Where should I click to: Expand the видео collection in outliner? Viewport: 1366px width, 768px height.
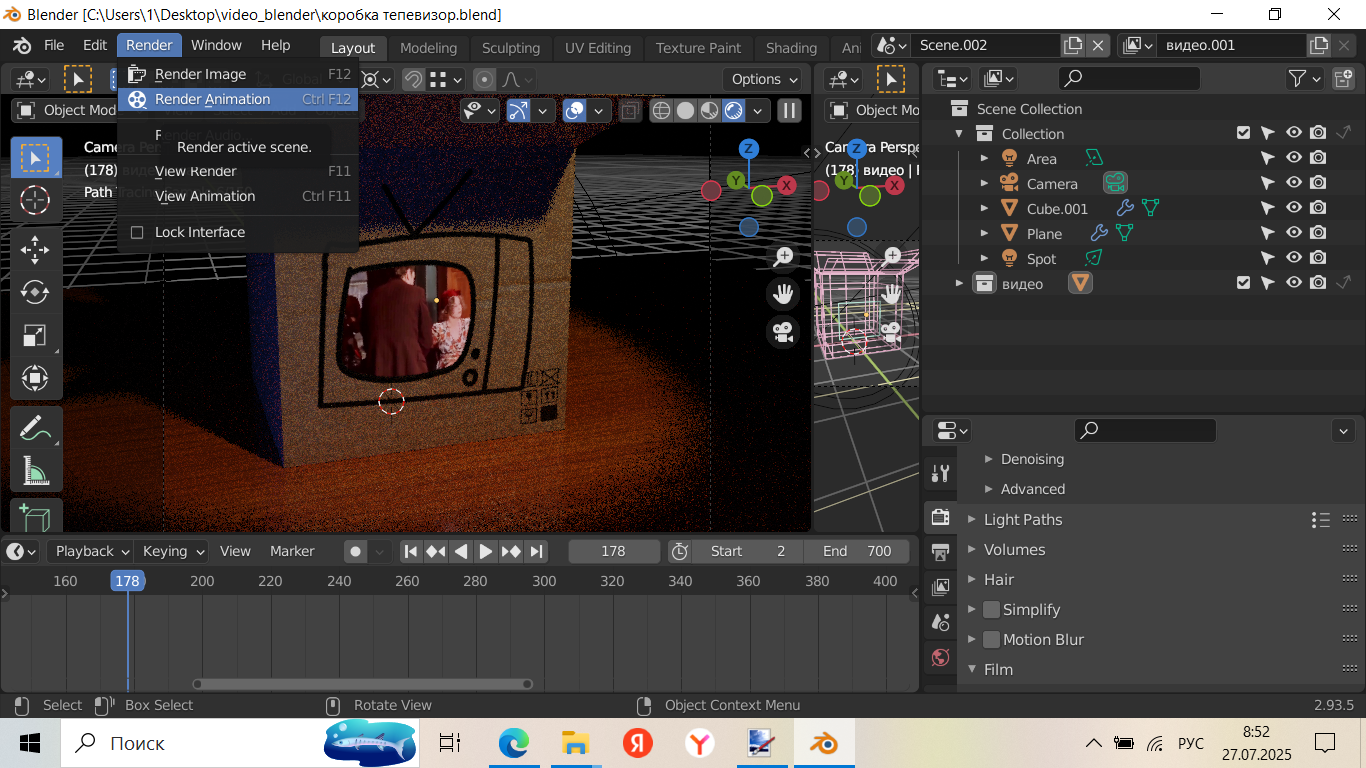click(x=959, y=284)
